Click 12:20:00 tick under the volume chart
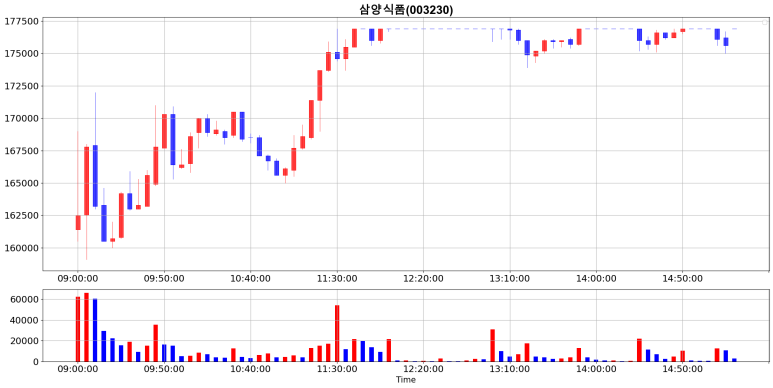The image size is (773, 388). [423, 370]
